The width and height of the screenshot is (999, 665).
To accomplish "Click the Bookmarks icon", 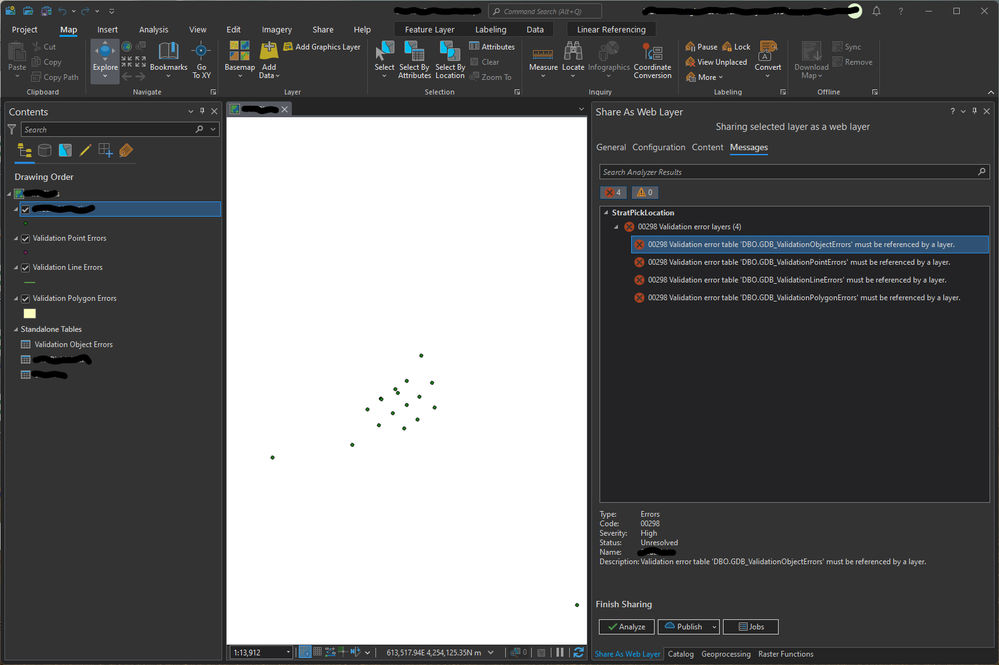I will click(168, 56).
